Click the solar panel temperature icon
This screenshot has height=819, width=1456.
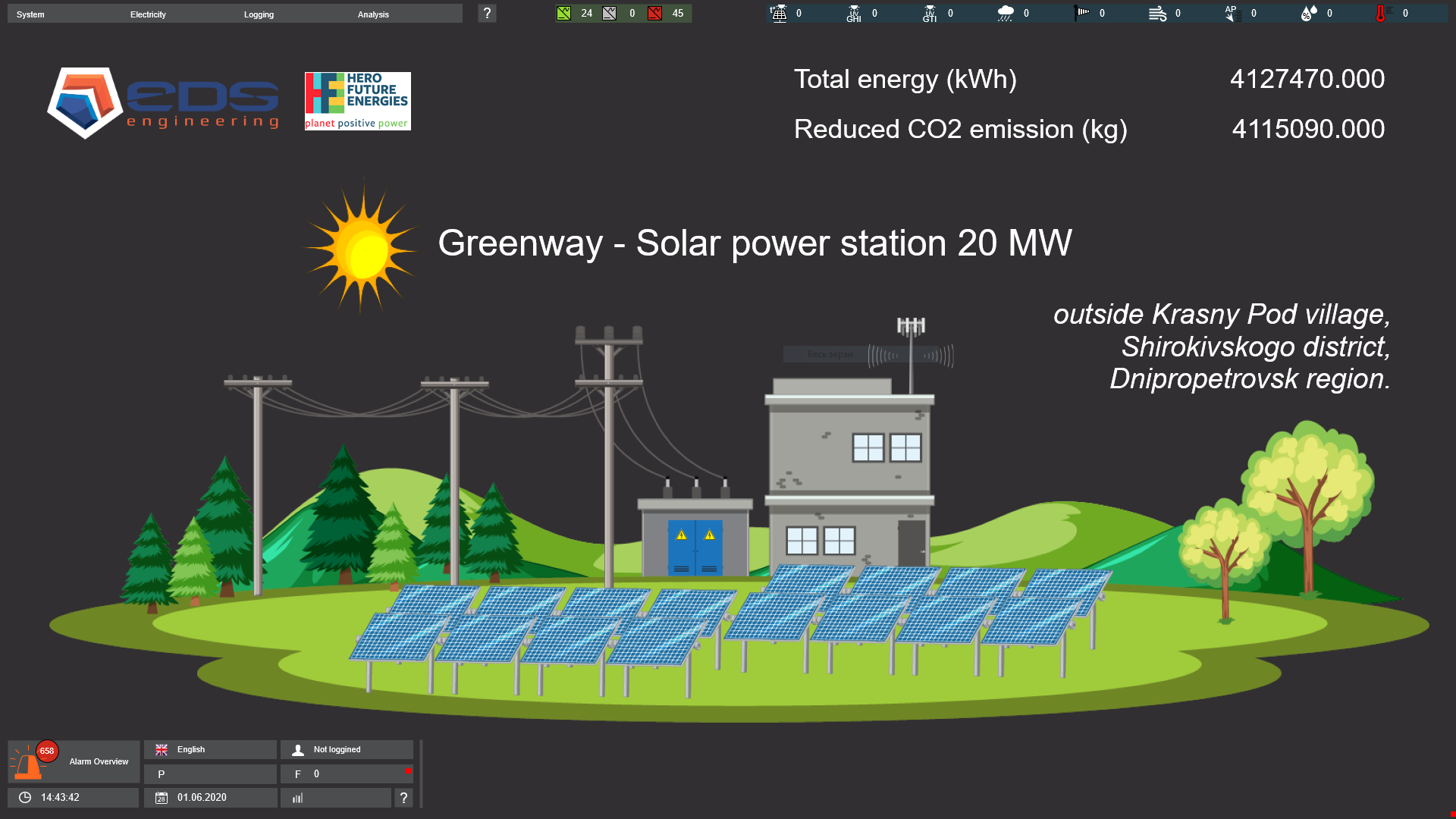[778, 13]
